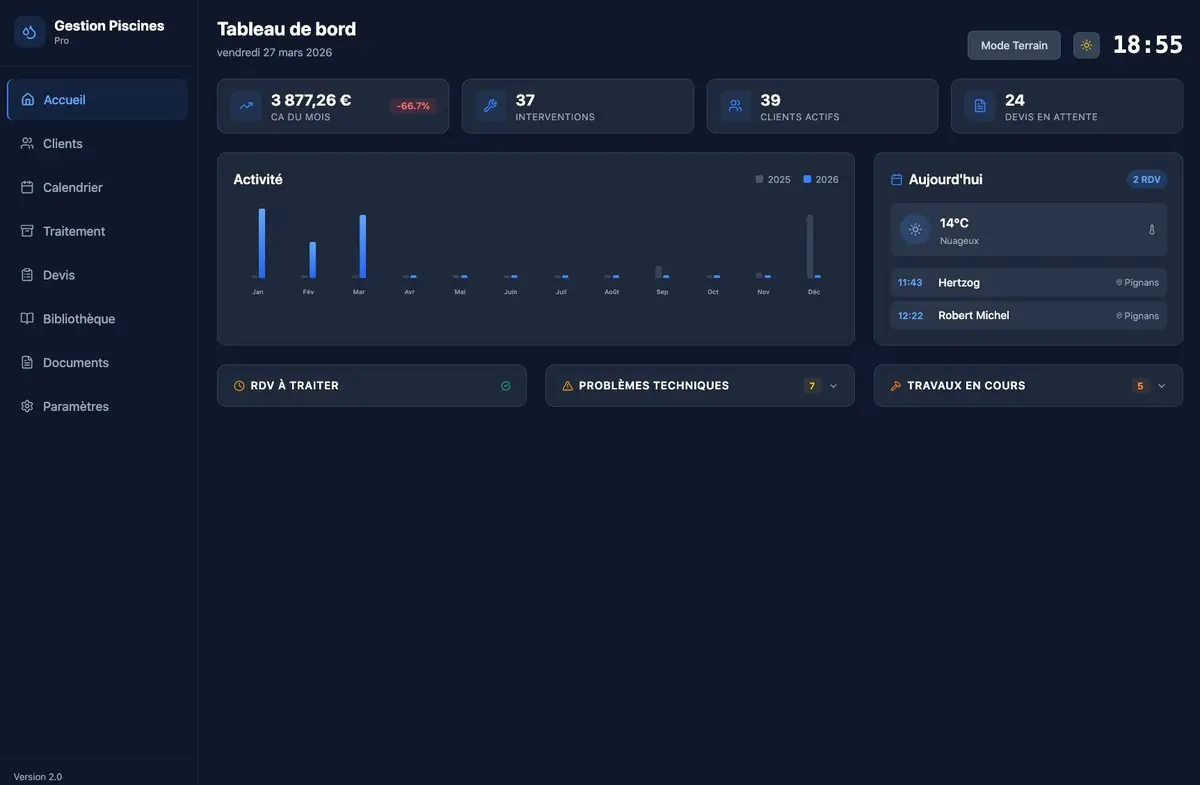Click the -66.7% variation badge
This screenshot has width=1200, height=785.
[x=413, y=106]
